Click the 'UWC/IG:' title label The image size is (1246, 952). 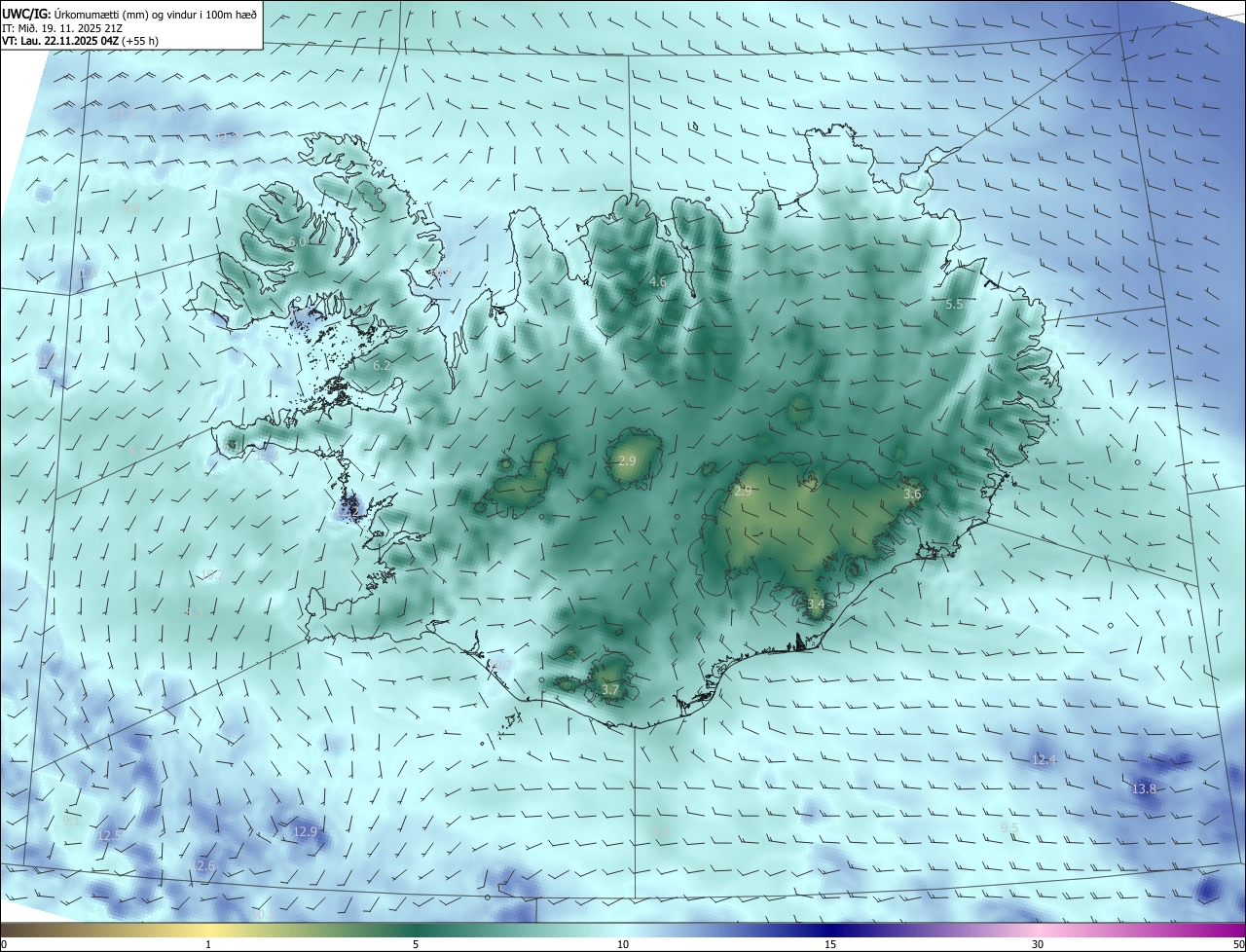[x=26, y=14]
